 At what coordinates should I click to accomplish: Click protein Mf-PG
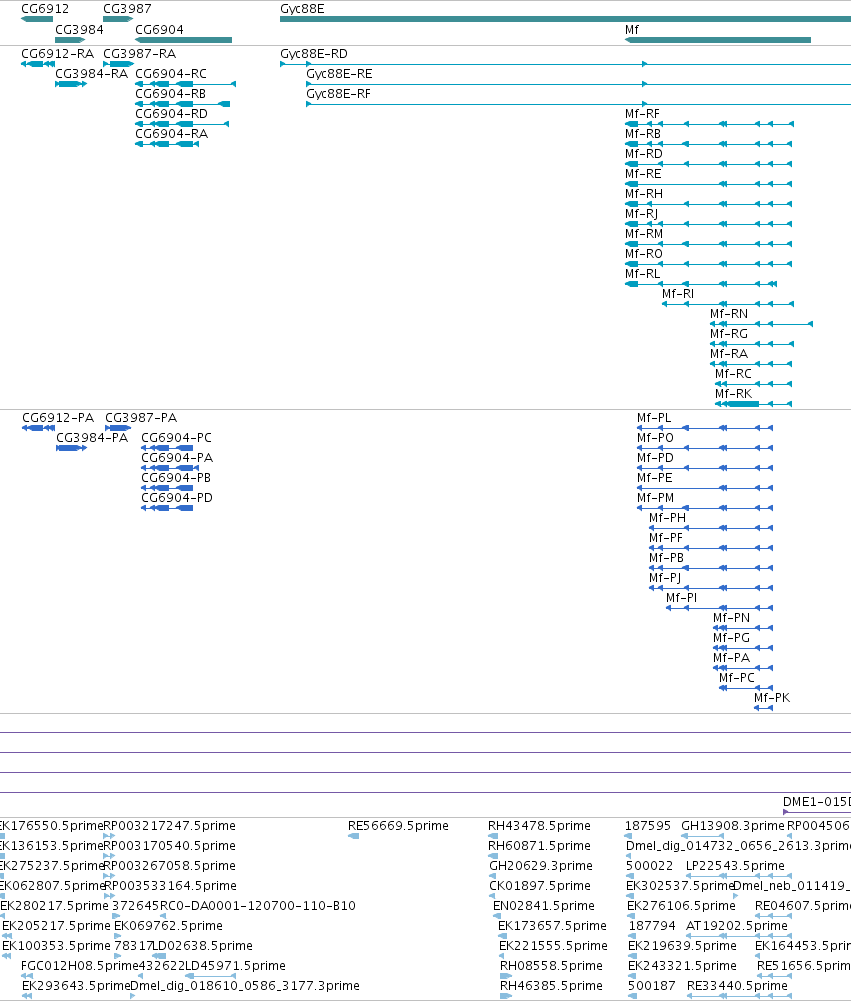[x=731, y=638]
